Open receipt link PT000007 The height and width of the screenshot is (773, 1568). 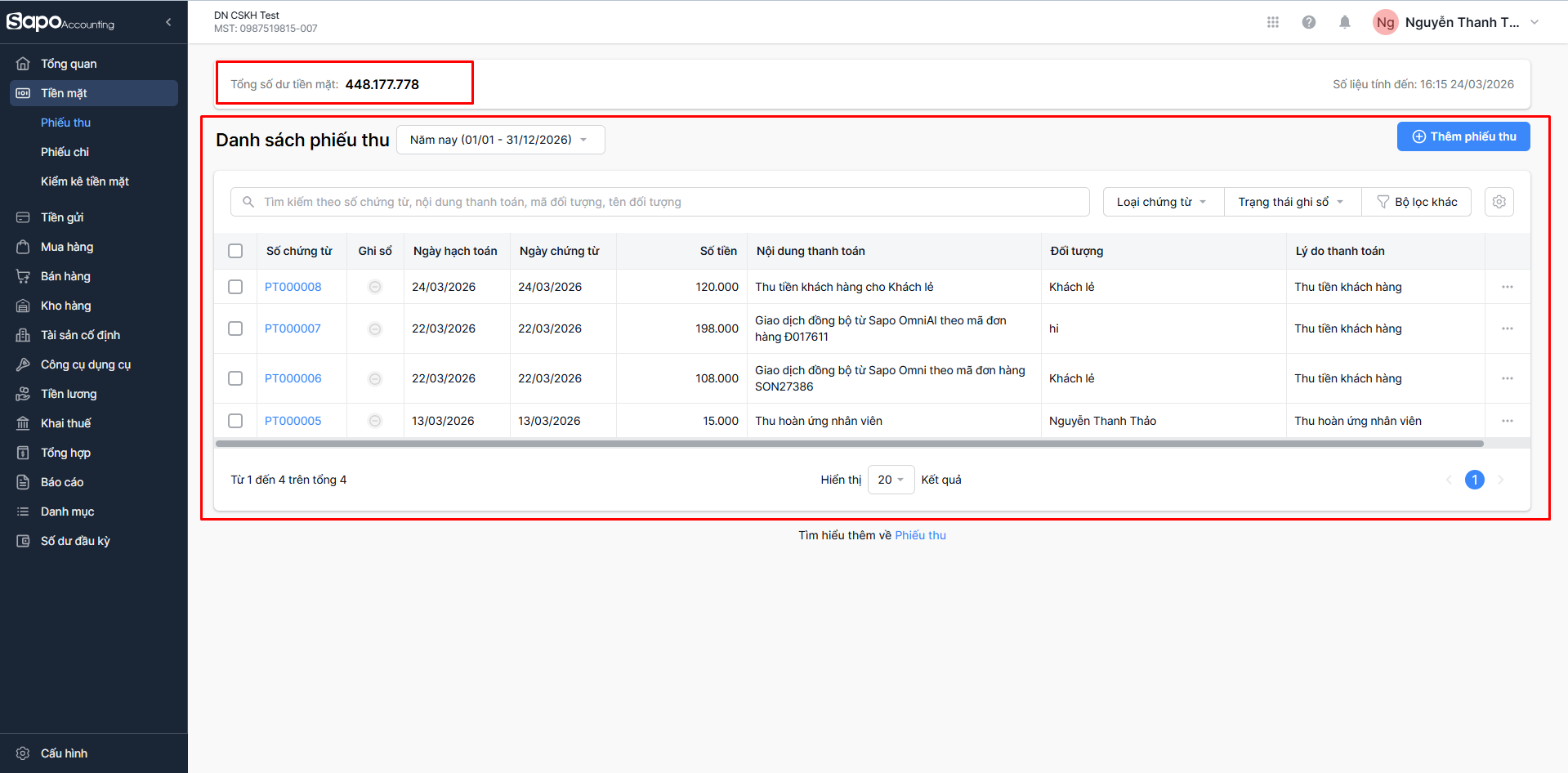pyautogui.click(x=293, y=328)
